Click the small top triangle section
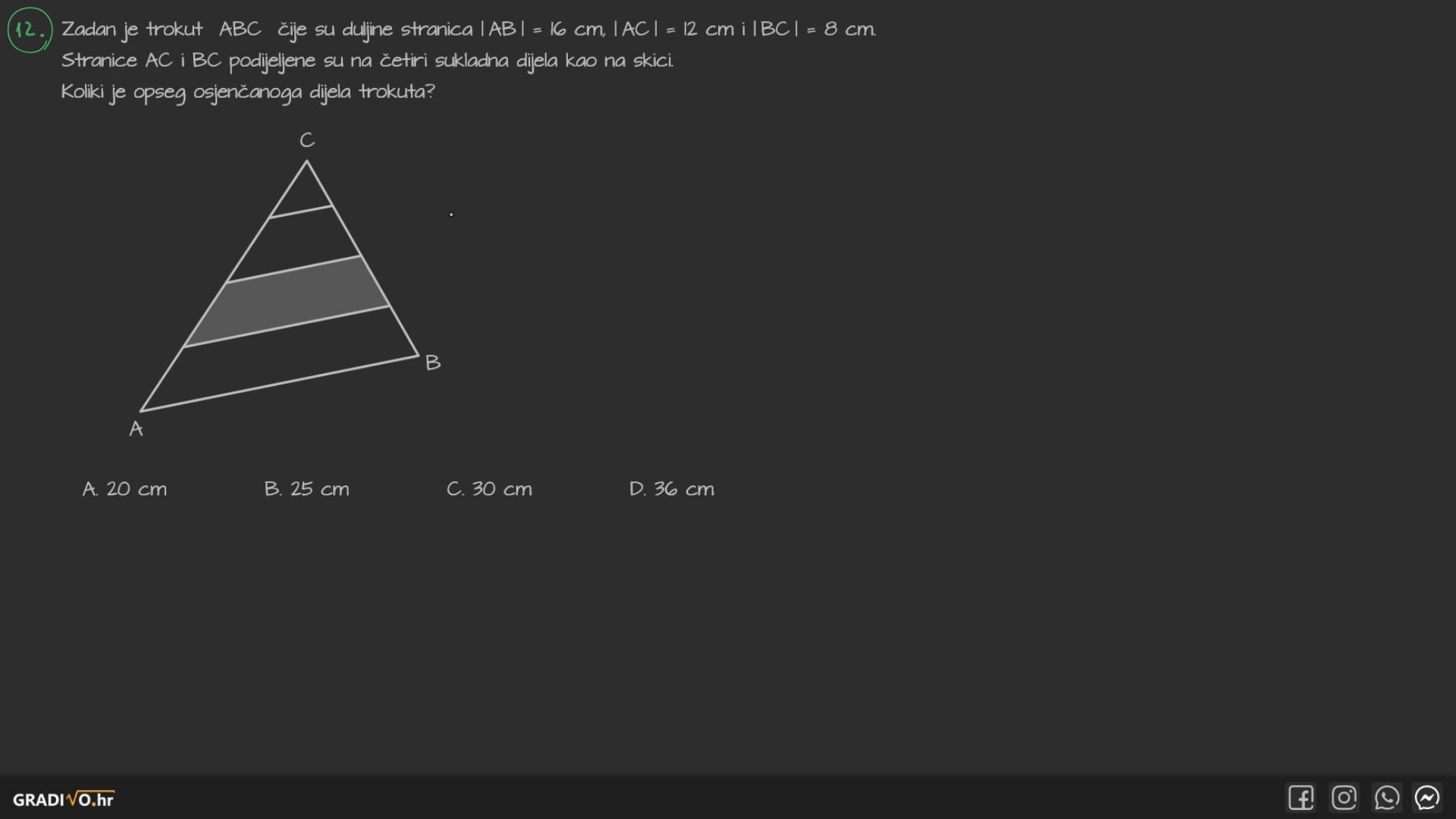1456x819 pixels. pyautogui.click(x=304, y=196)
